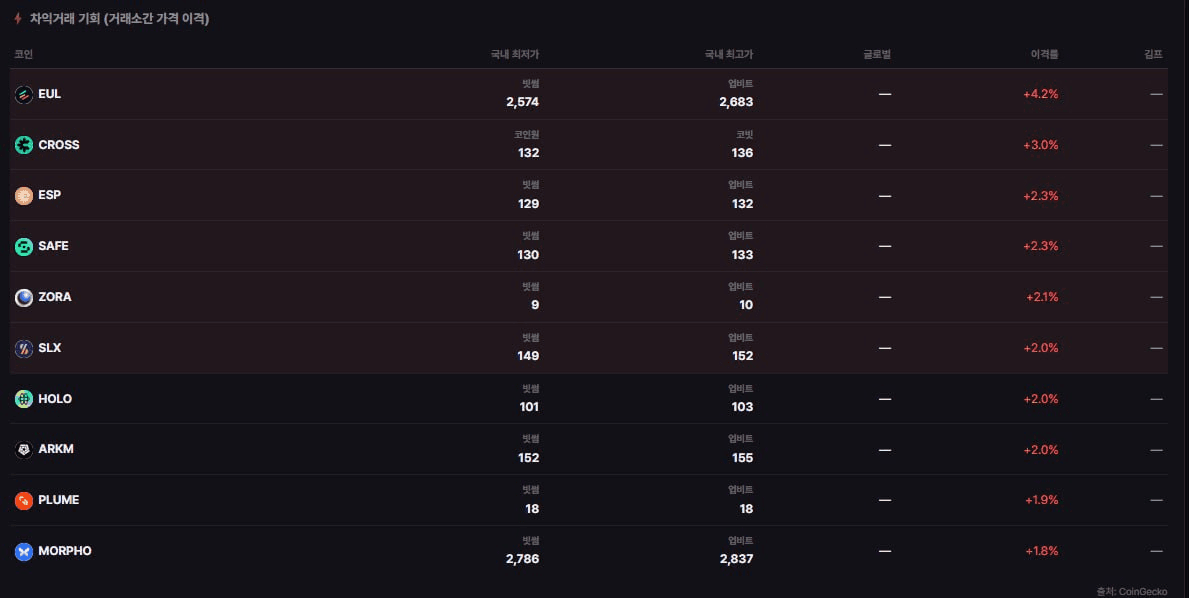
Task: Click the PLUME +1.9% spread value
Action: click(x=1041, y=500)
